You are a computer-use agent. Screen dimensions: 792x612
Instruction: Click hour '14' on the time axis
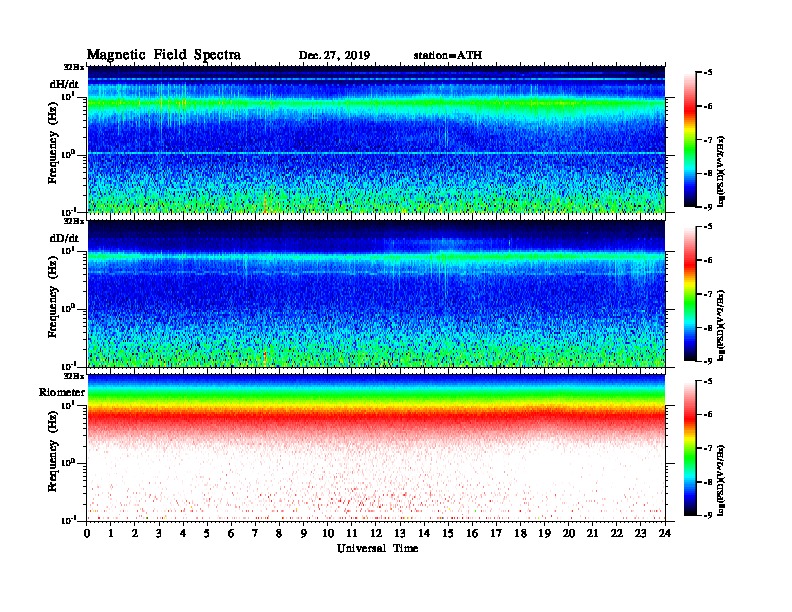coord(424,533)
